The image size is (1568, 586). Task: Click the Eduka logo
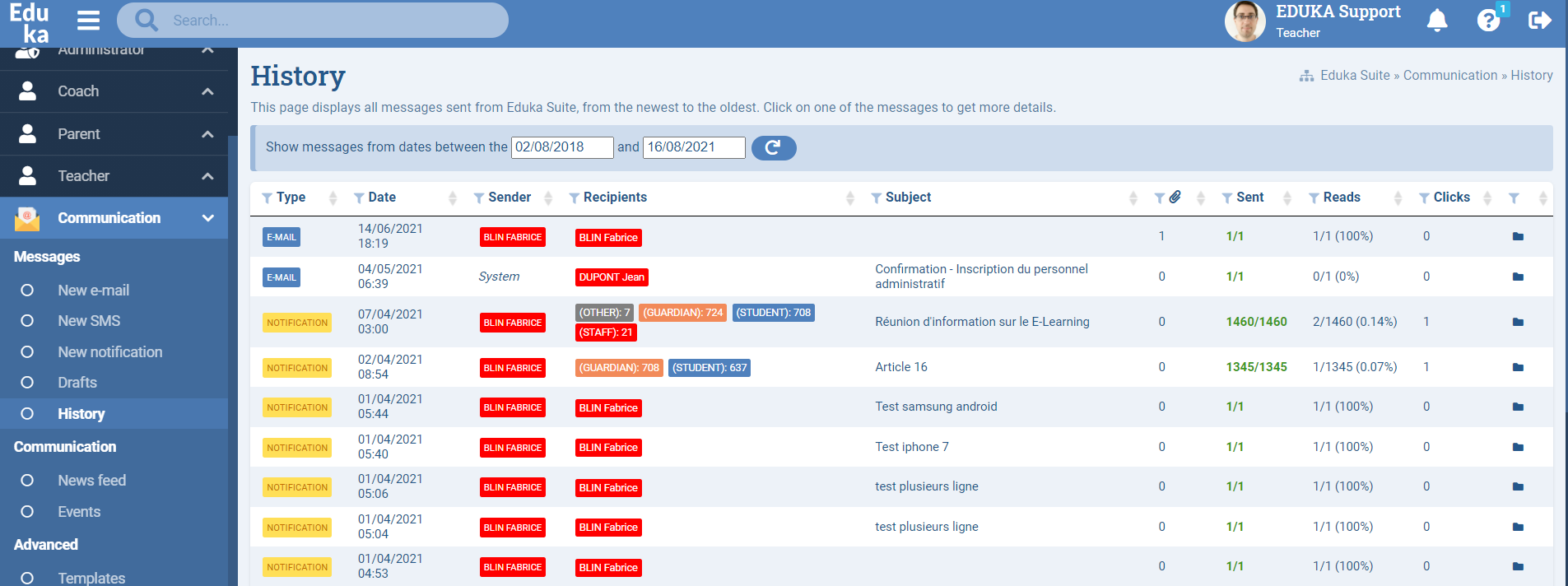click(30, 23)
